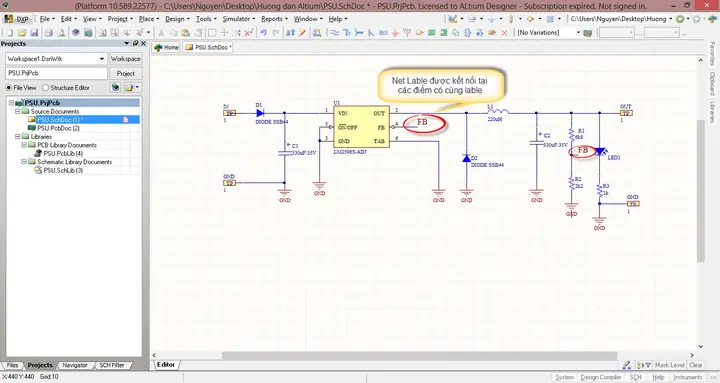This screenshot has height=383, width=720.
Task: Open the File menu
Action: click(46, 19)
